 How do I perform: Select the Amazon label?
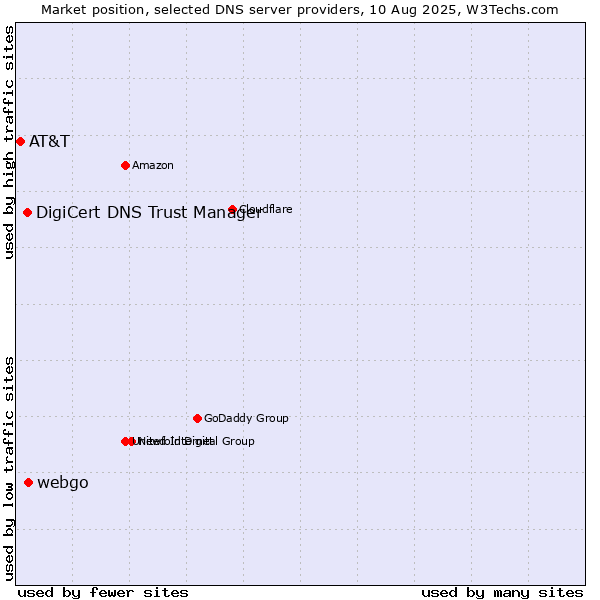[153, 165]
